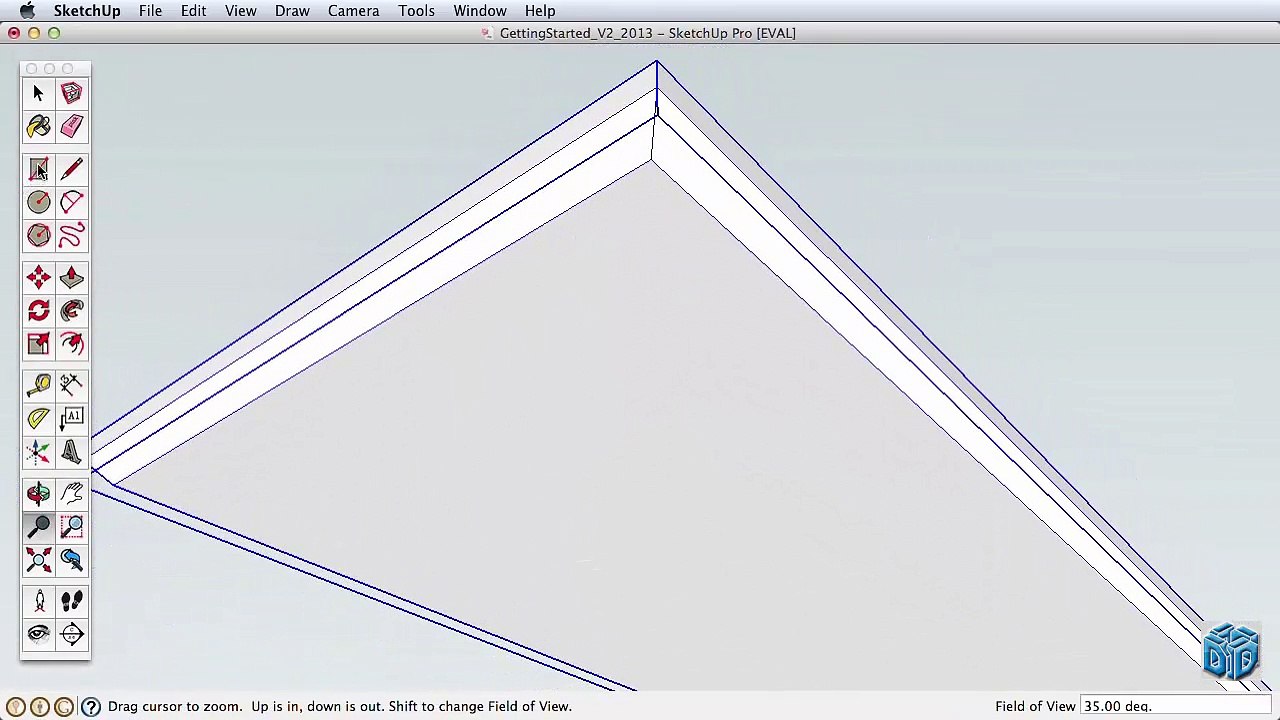Open the Apple system menu
The height and width of the screenshot is (720, 1280).
tap(27, 11)
